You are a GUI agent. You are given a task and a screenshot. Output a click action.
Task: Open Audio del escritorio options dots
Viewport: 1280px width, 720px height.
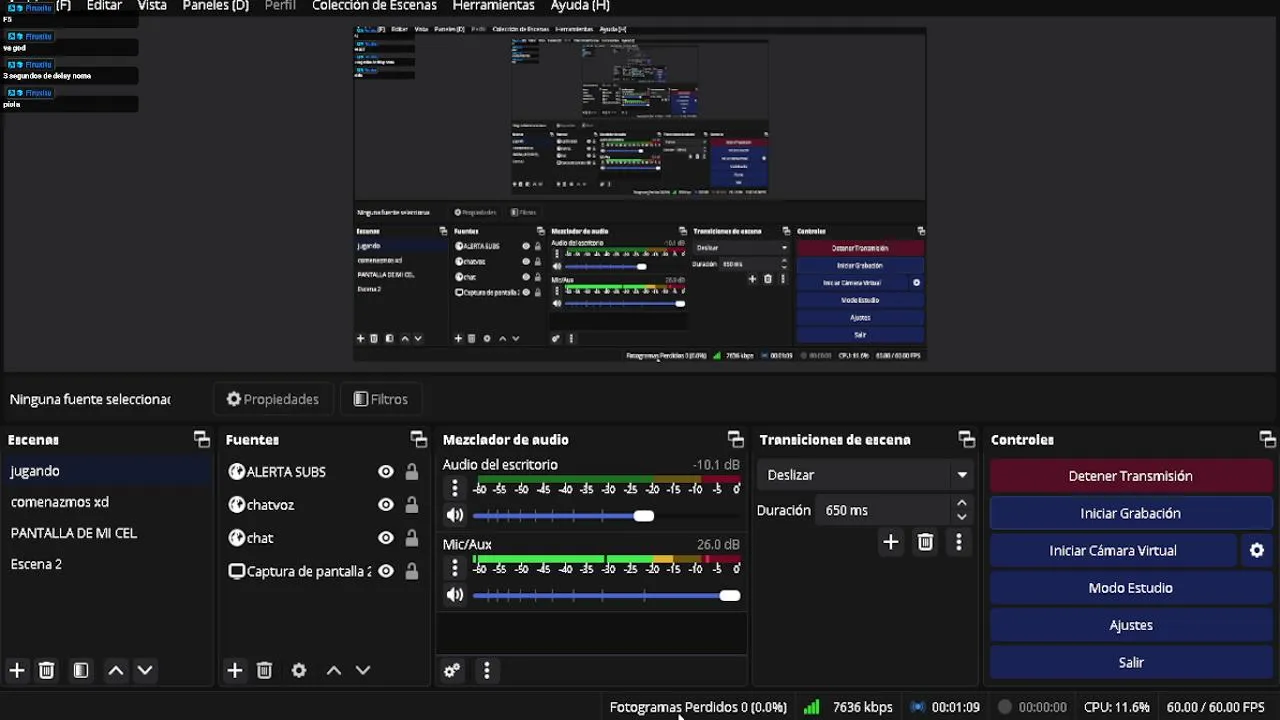coord(455,488)
